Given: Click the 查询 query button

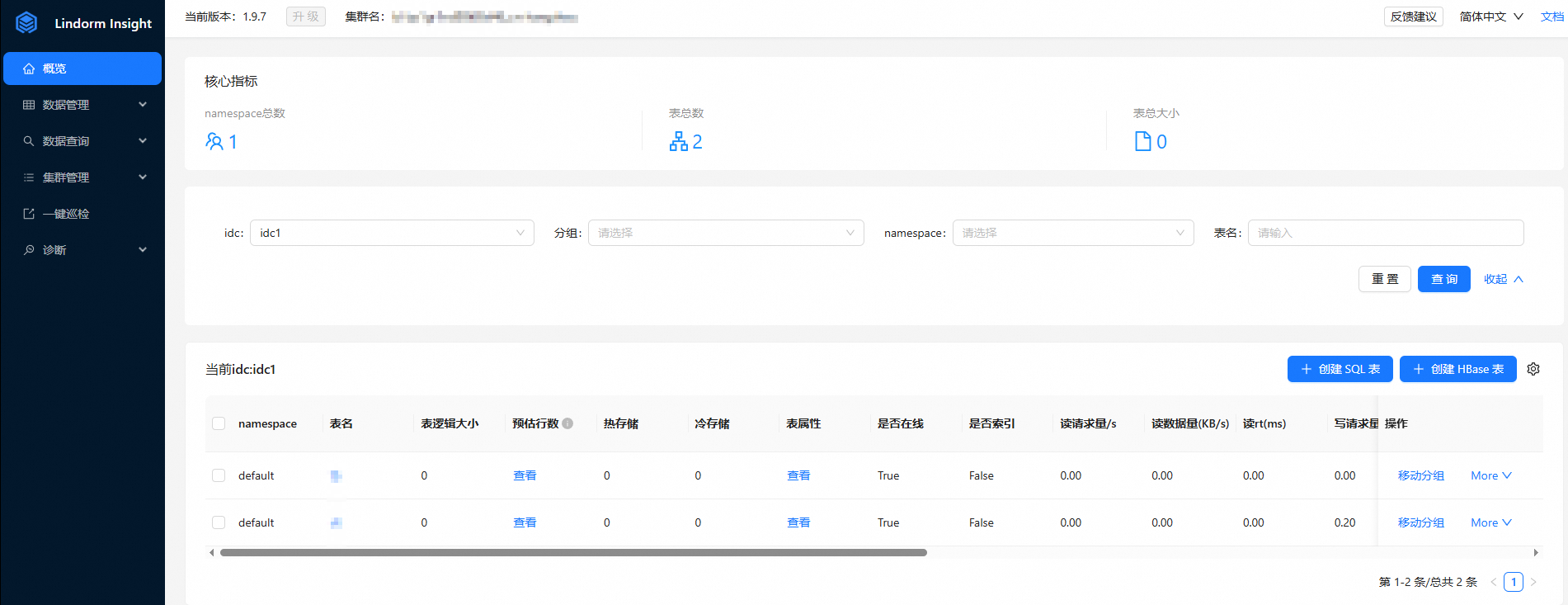Looking at the screenshot, I should coord(1444,279).
